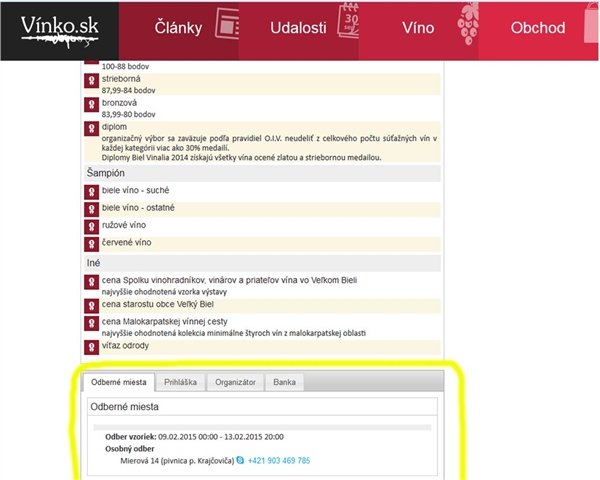
Task: Select the text biele víno - ostatné
Action: (138, 207)
